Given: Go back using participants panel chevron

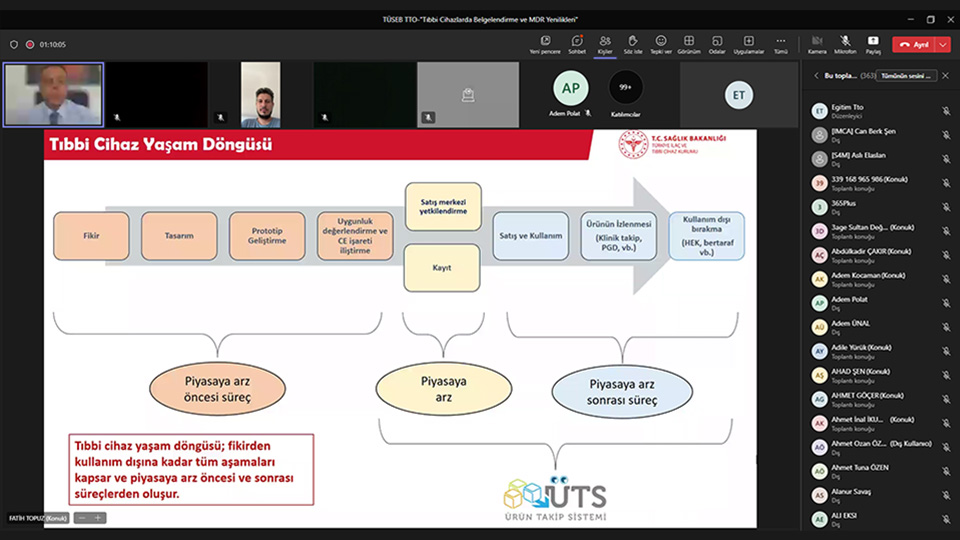Looking at the screenshot, I should click(816, 76).
